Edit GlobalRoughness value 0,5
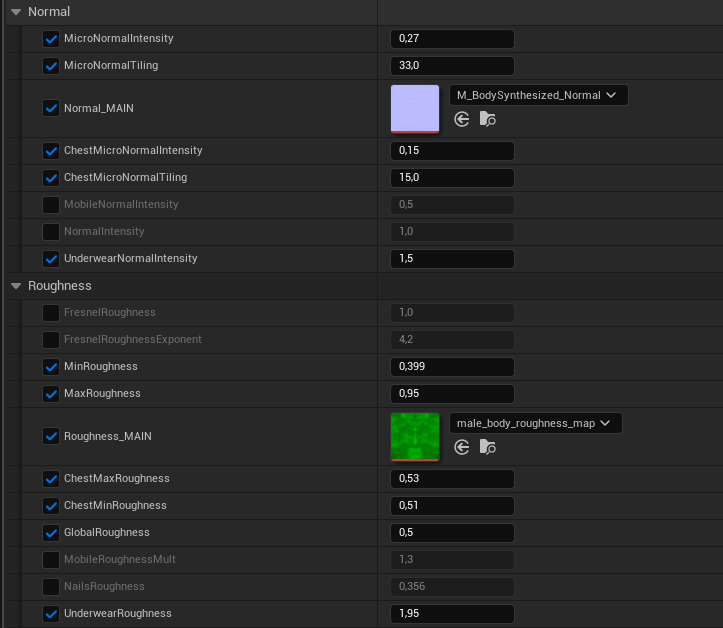 452,533
